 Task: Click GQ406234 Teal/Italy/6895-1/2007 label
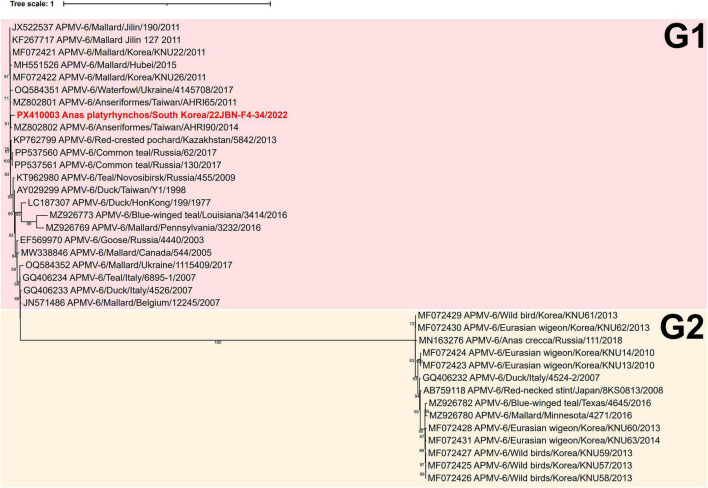(x=109, y=278)
